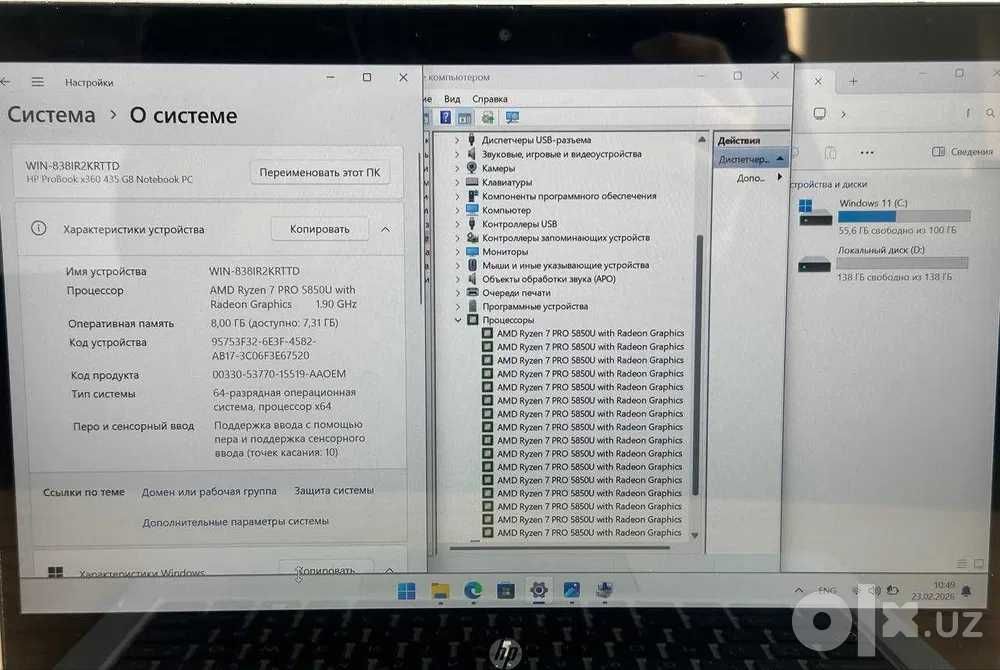Click the C: drive capacity bar
Image resolution: width=1000 pixels, height=670 pixels.
(904, 217)
